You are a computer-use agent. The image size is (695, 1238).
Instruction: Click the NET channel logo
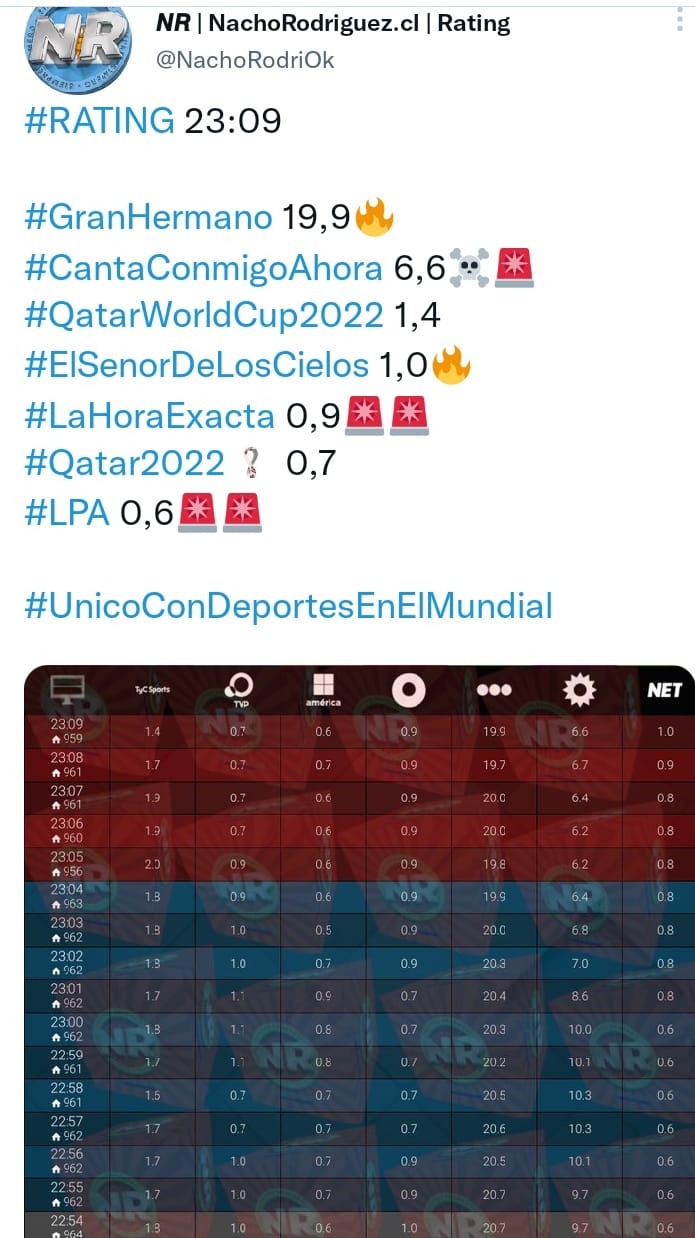664,690
